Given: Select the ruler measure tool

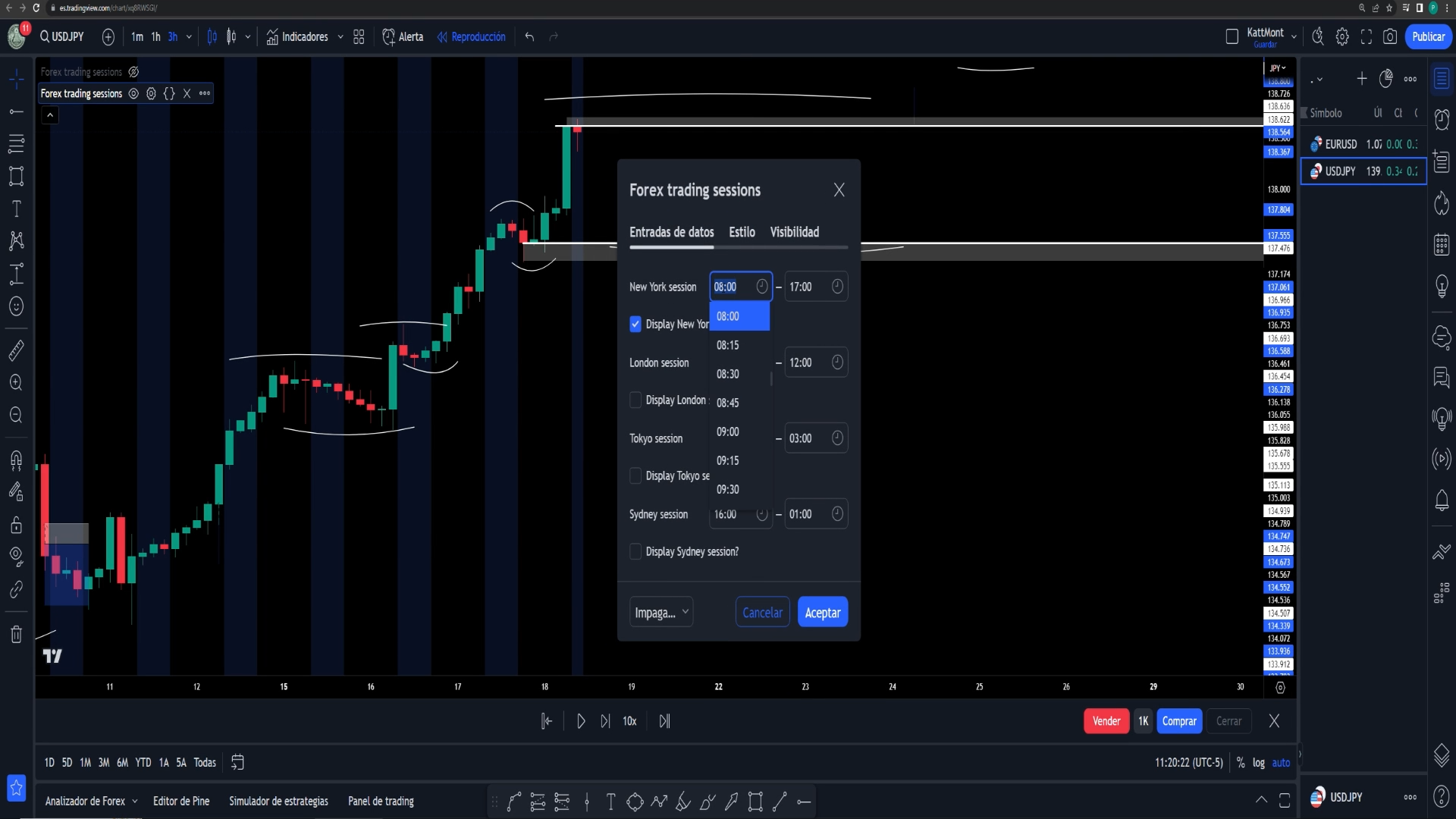Looking at the screenshot, I should [x=16, y=350].
